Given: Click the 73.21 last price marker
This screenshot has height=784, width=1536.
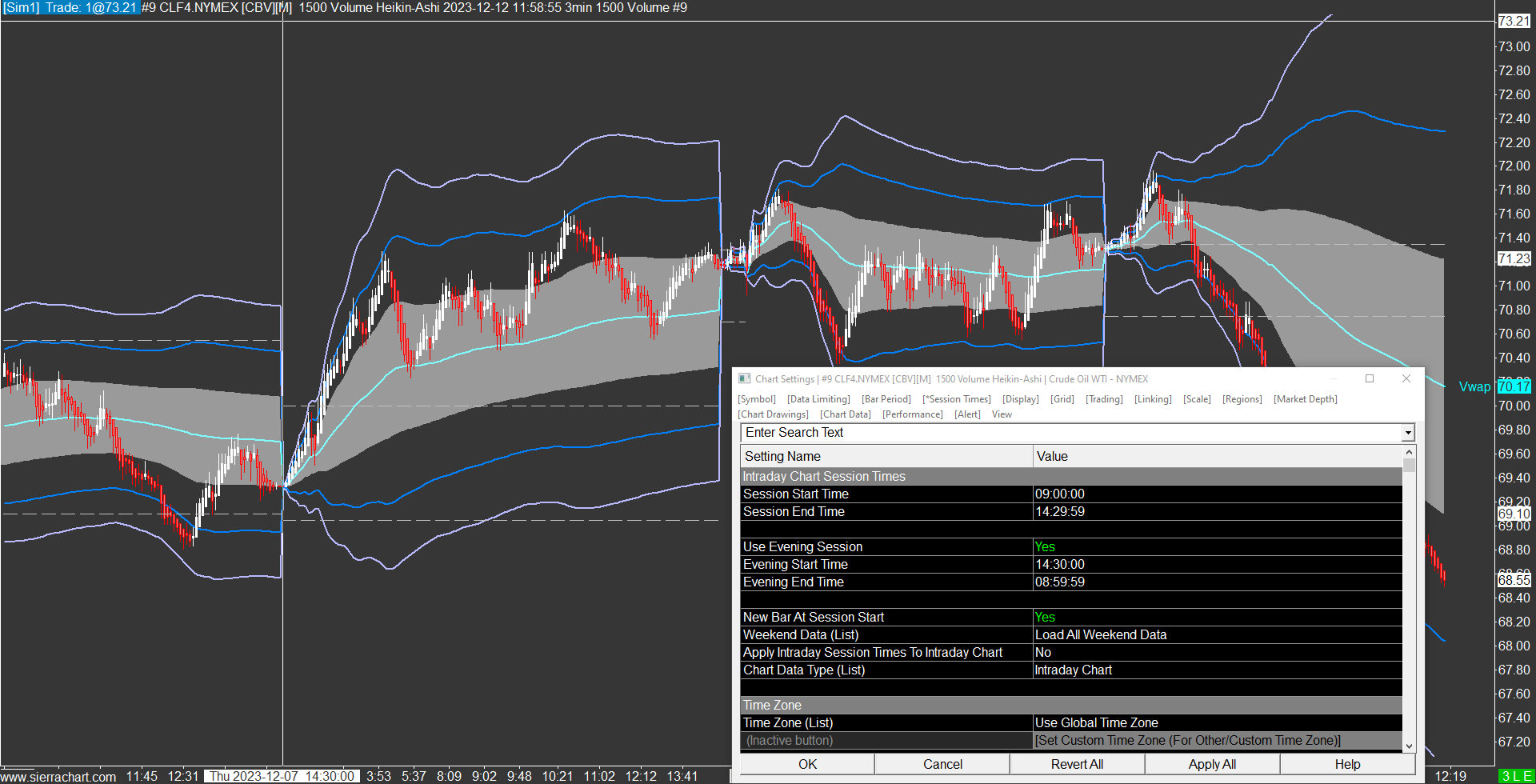Looking at the screenshot, I should 1514,22.
